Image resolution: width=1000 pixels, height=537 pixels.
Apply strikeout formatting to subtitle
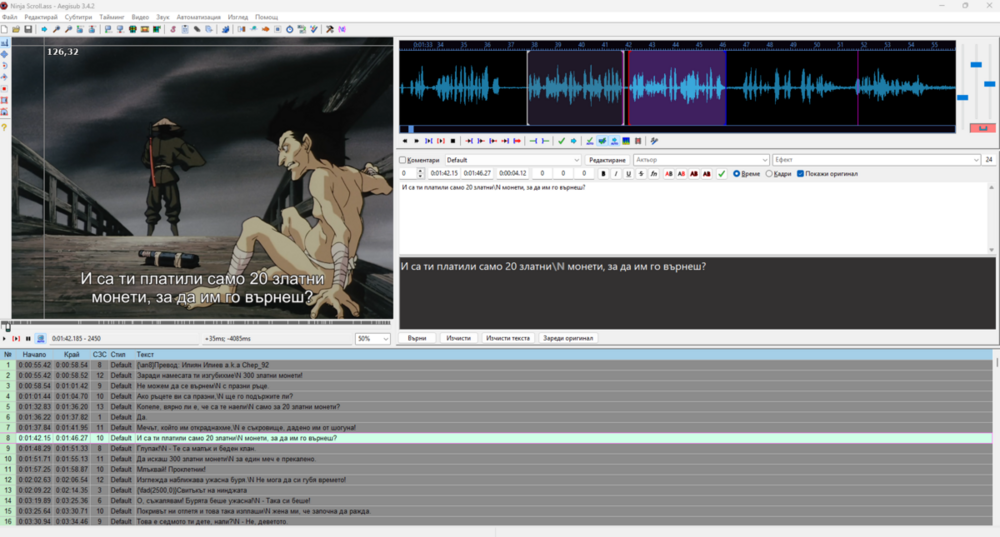point(642,173)
